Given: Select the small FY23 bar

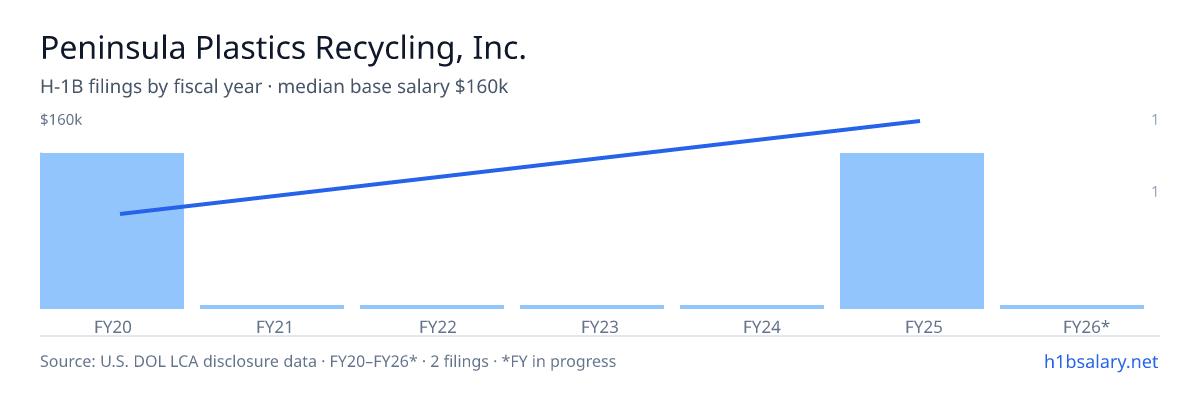Looking at the screenshot, I should [592, 307].
